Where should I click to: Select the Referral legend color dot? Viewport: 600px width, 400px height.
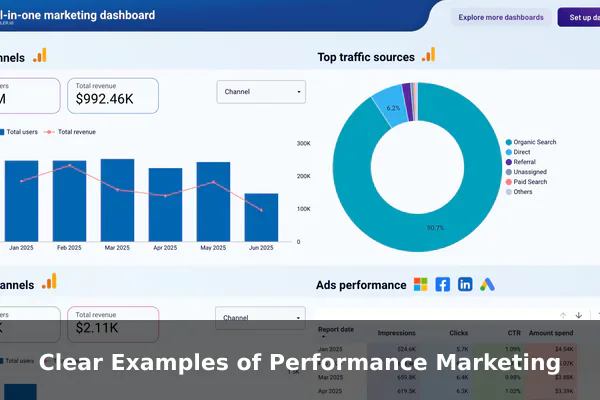[509, 162]
